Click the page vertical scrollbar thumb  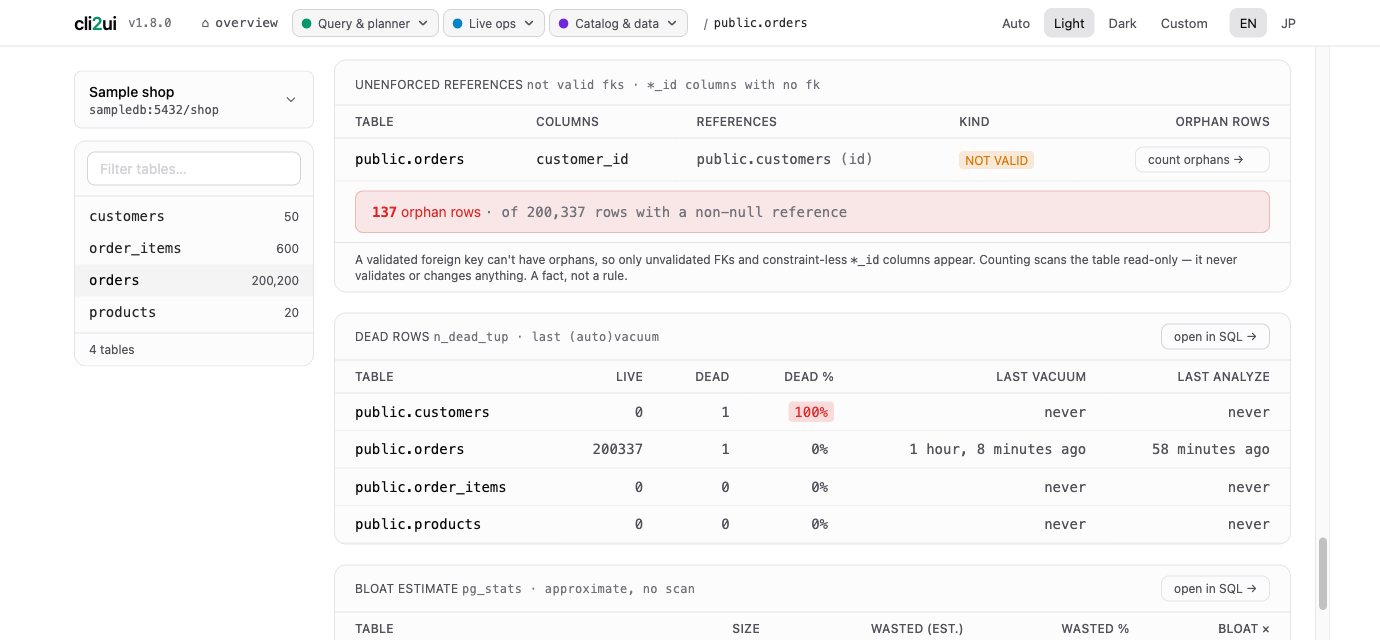pos(1323,574)
